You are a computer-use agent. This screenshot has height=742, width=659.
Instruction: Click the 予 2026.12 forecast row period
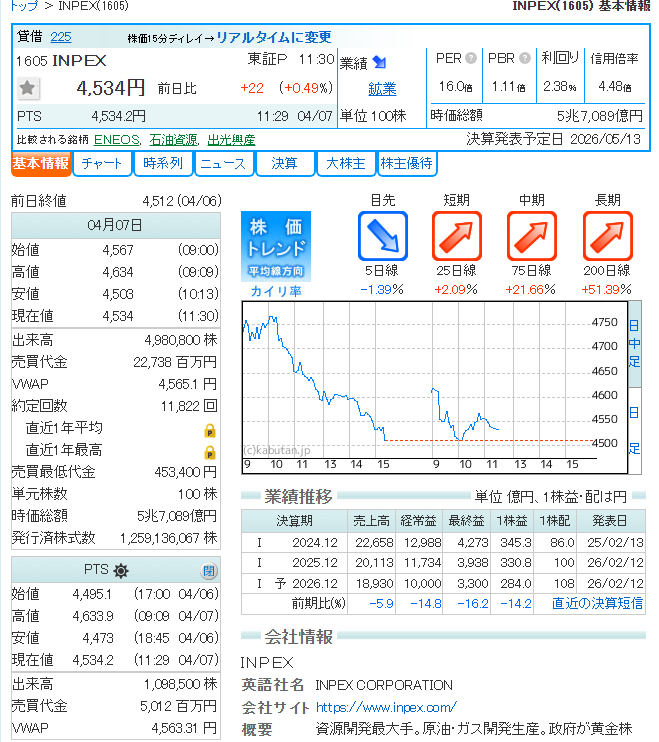[306, 583]
